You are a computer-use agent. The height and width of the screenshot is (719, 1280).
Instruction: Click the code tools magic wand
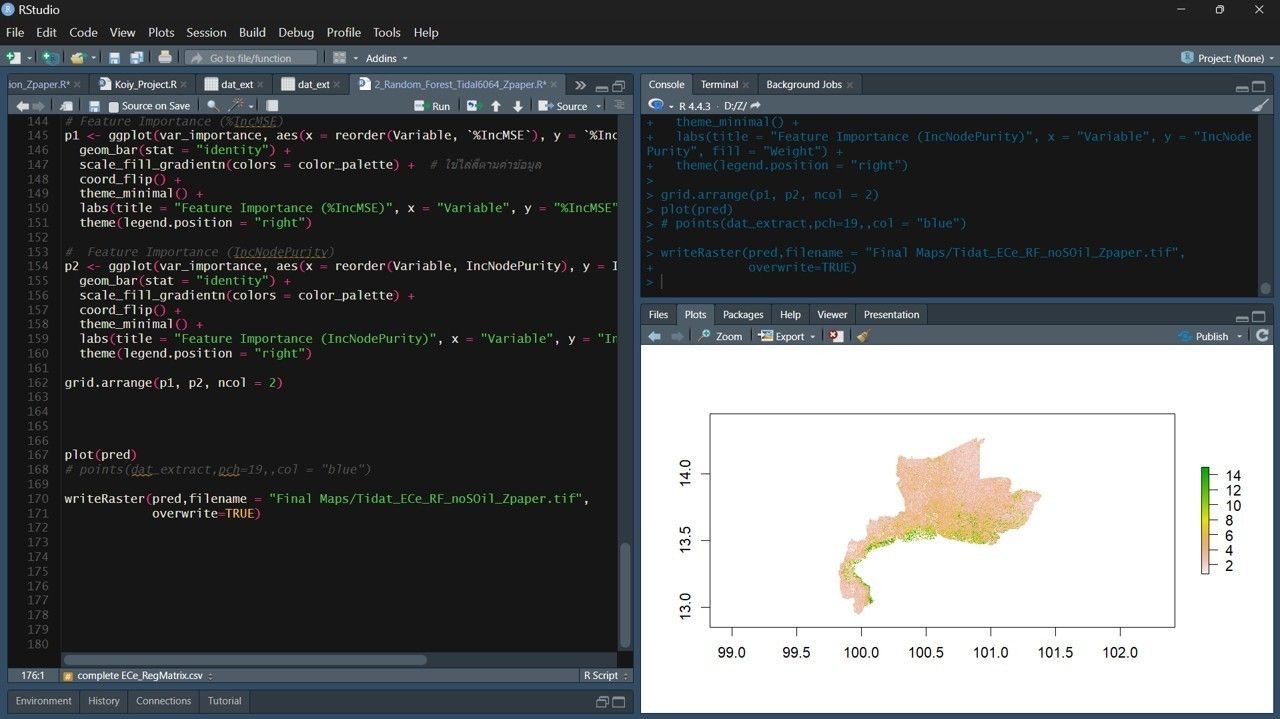236,106
